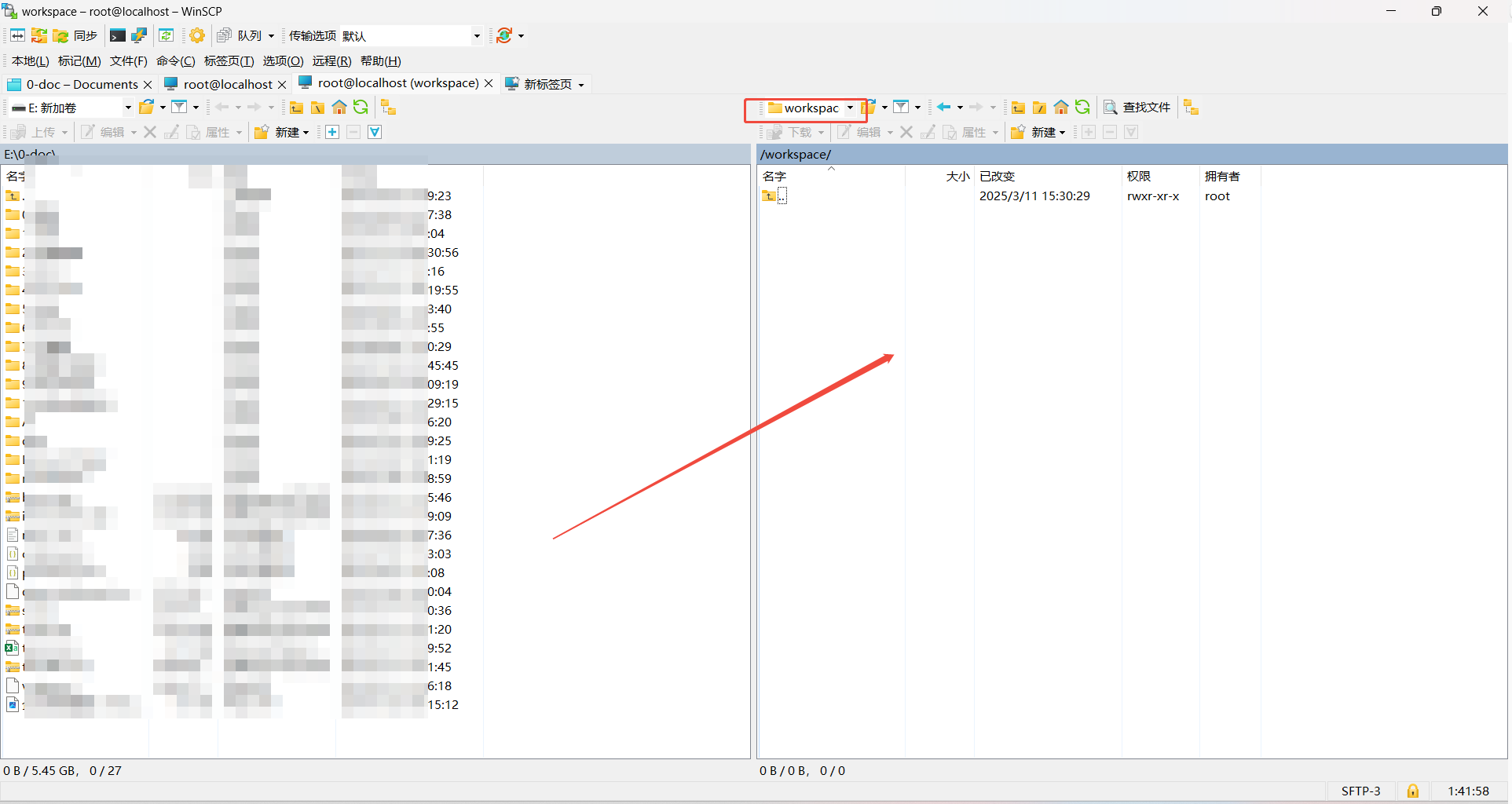1512x804 pixels.
Task: Open the remote parent folder entry
Action: click(x=774, y=196)
